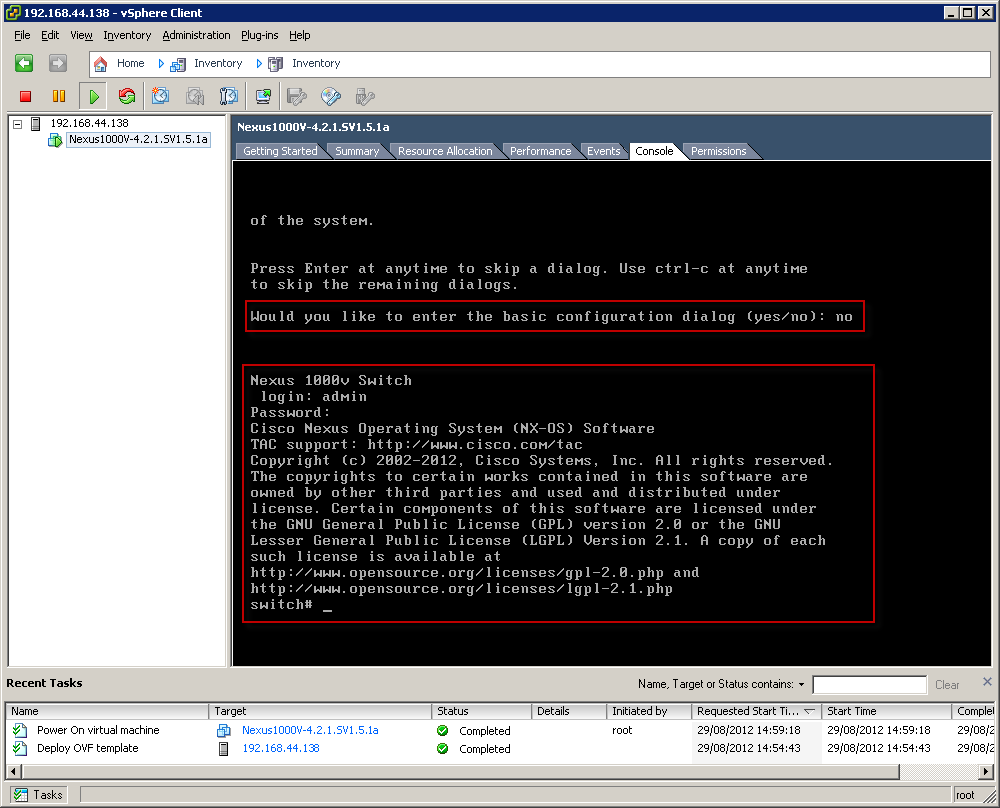Click the Nexus1000V virtual machine icon in tree
This screenshot has height=808, width=1000.
click(55, 140)
